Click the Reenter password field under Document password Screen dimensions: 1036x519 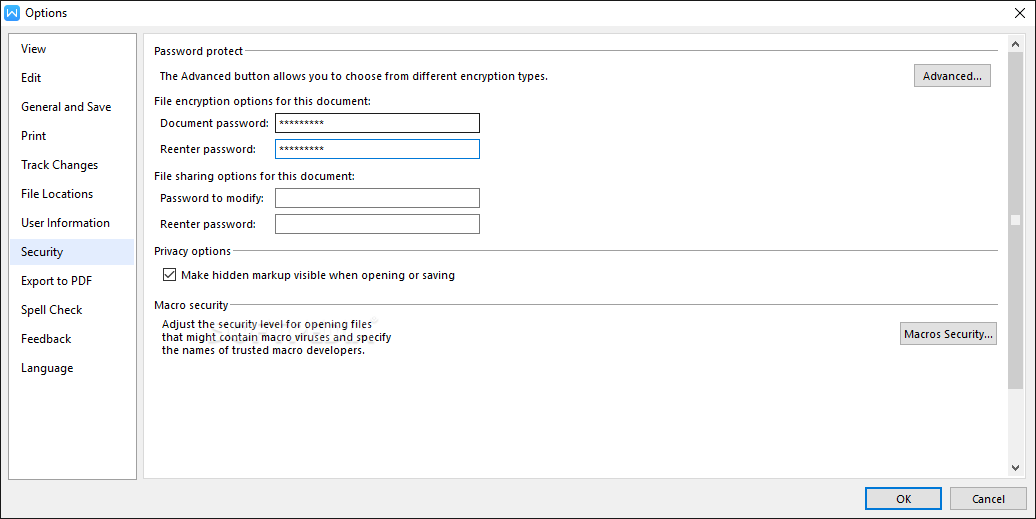377,149
